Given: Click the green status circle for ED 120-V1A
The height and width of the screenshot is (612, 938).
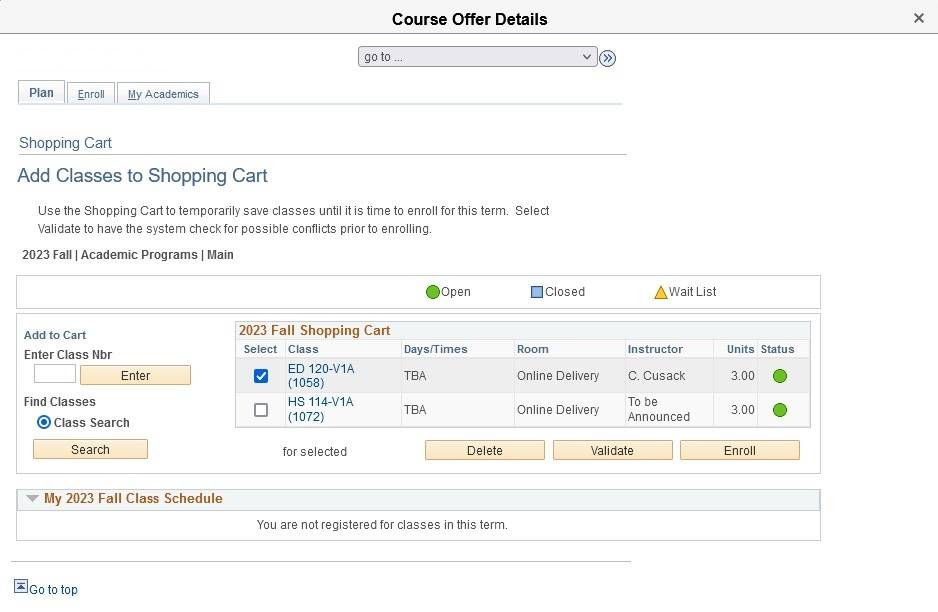Looking at the screenshot, I should click(x=779, y=375).
